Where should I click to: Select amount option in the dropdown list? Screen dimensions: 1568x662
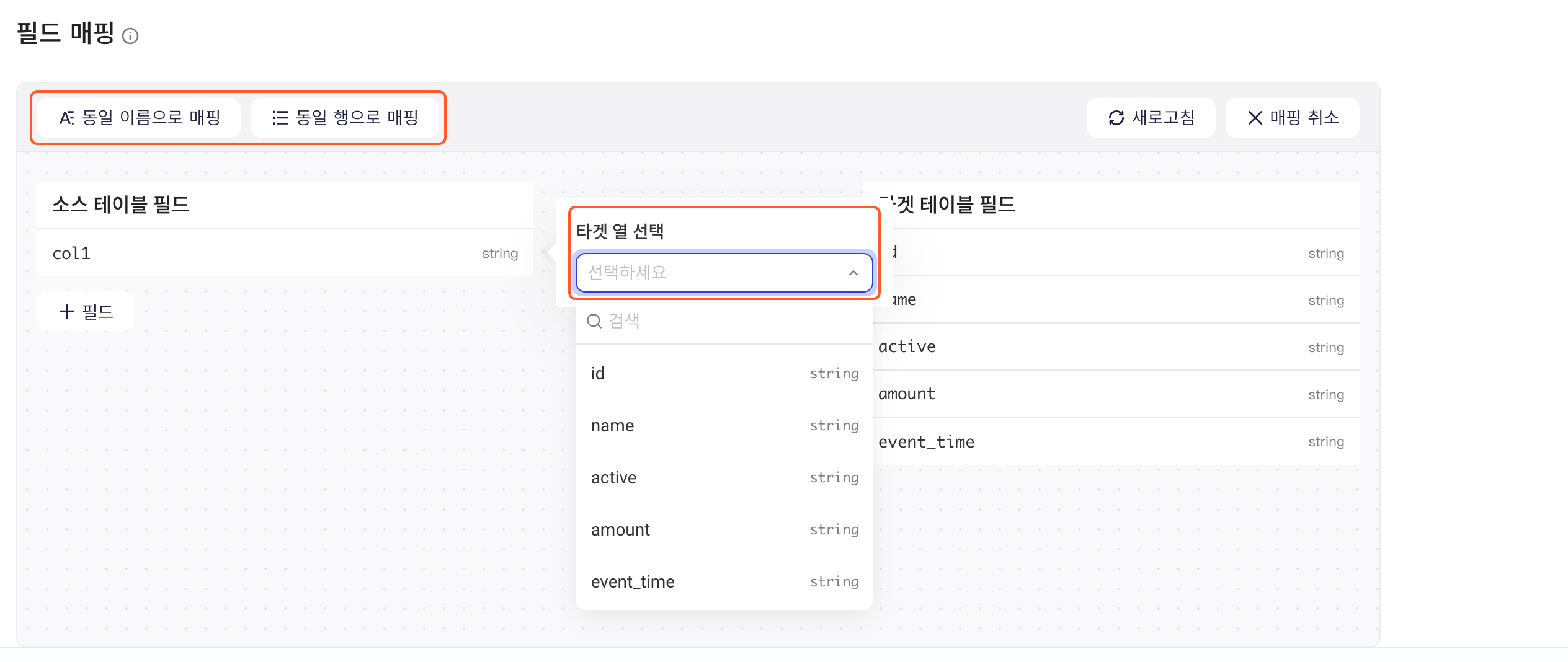click(x=724, y=529)
